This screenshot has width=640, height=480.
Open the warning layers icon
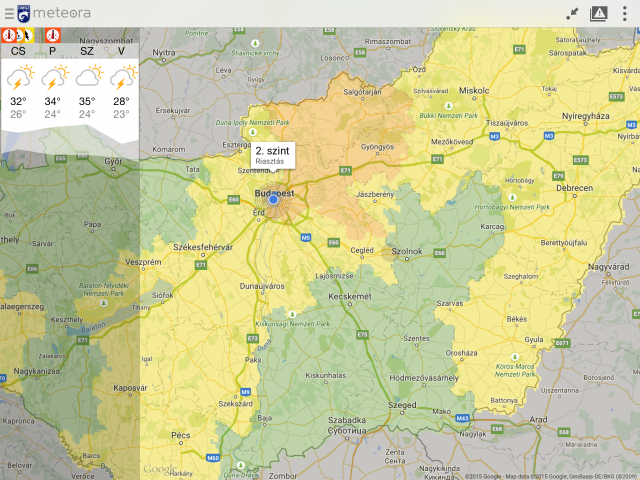pos(599,13)
